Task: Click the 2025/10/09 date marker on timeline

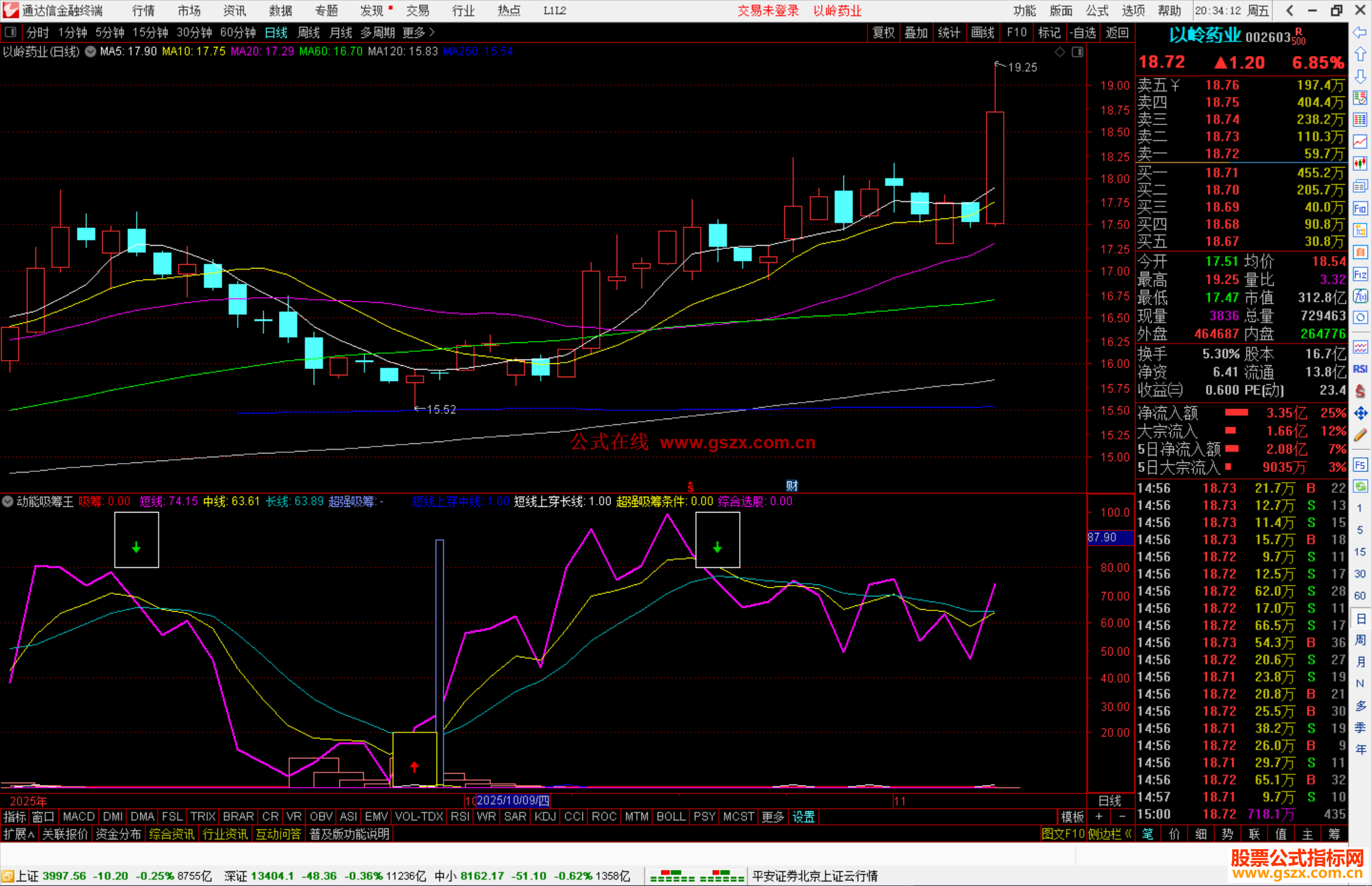Action: [513, 801]
